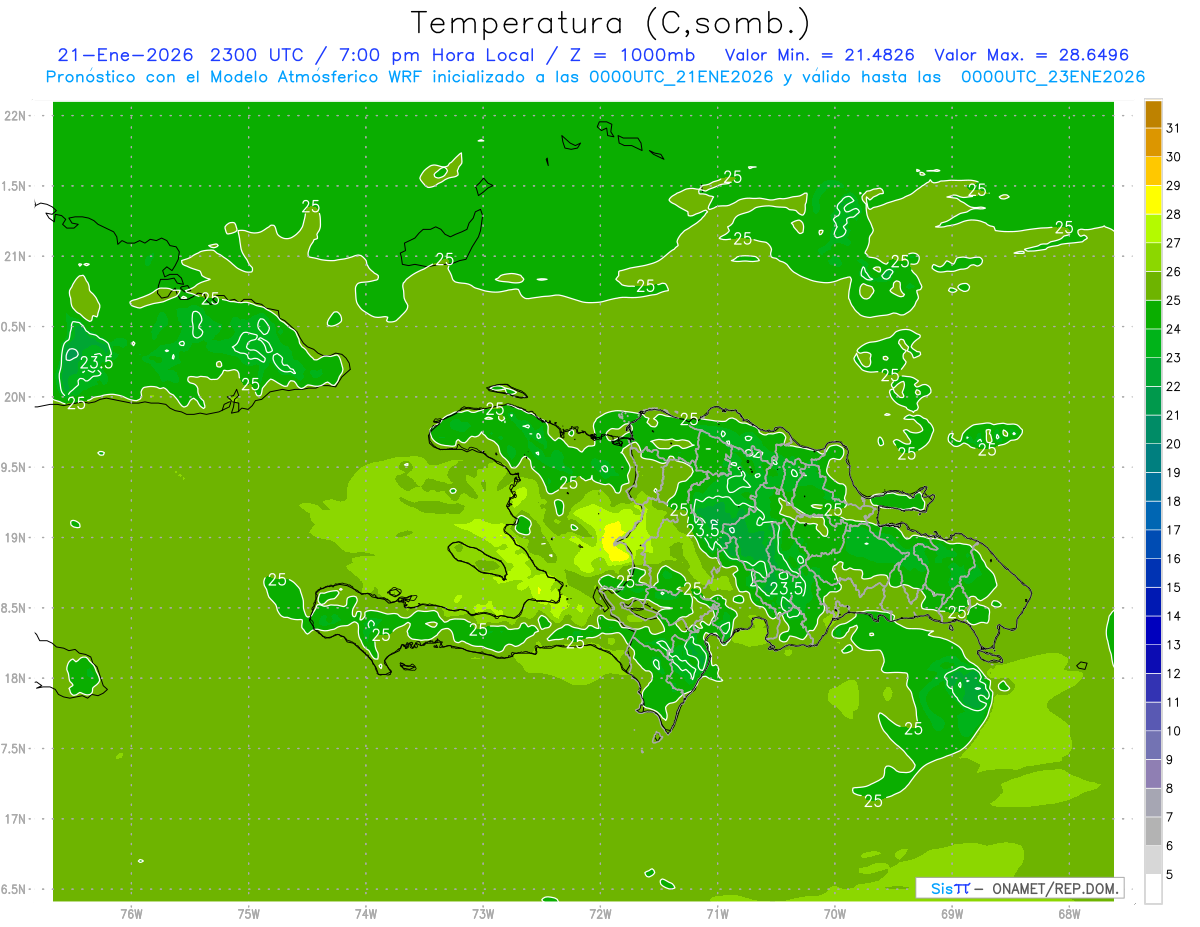Viewport: 1200px width, 927px height.
Task: Click the colorbar label "29"
Action: click(x=1173, y=186)
